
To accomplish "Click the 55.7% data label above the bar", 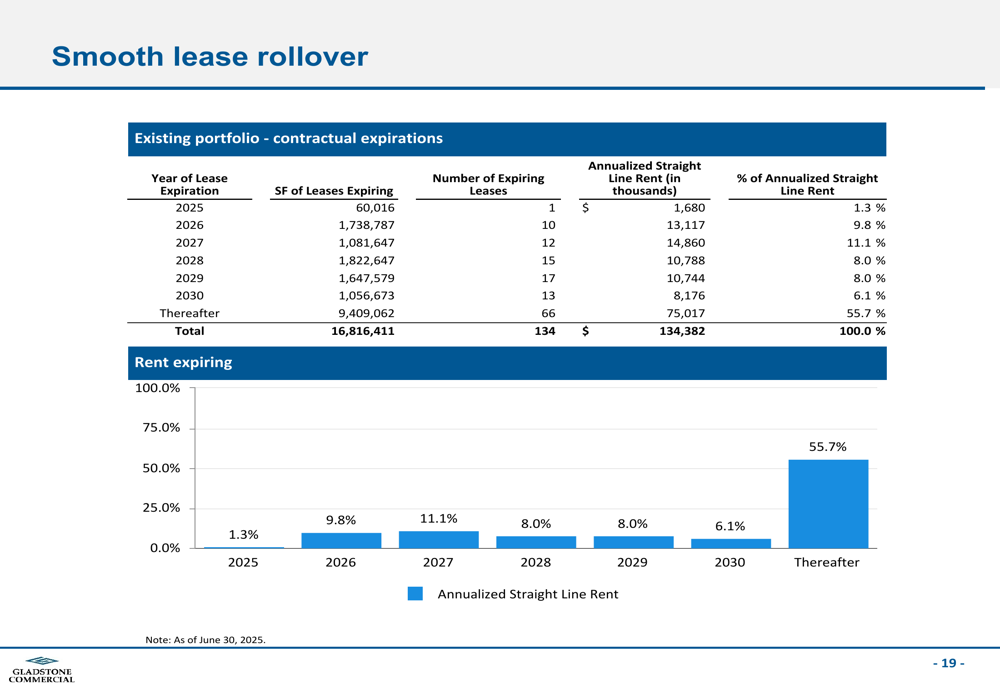I will pos(828,447).
